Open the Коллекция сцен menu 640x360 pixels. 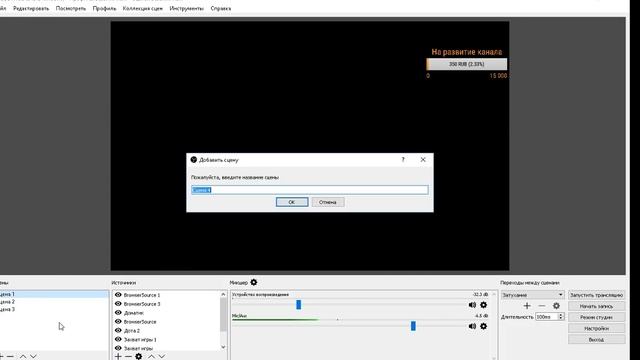[142, 8]
